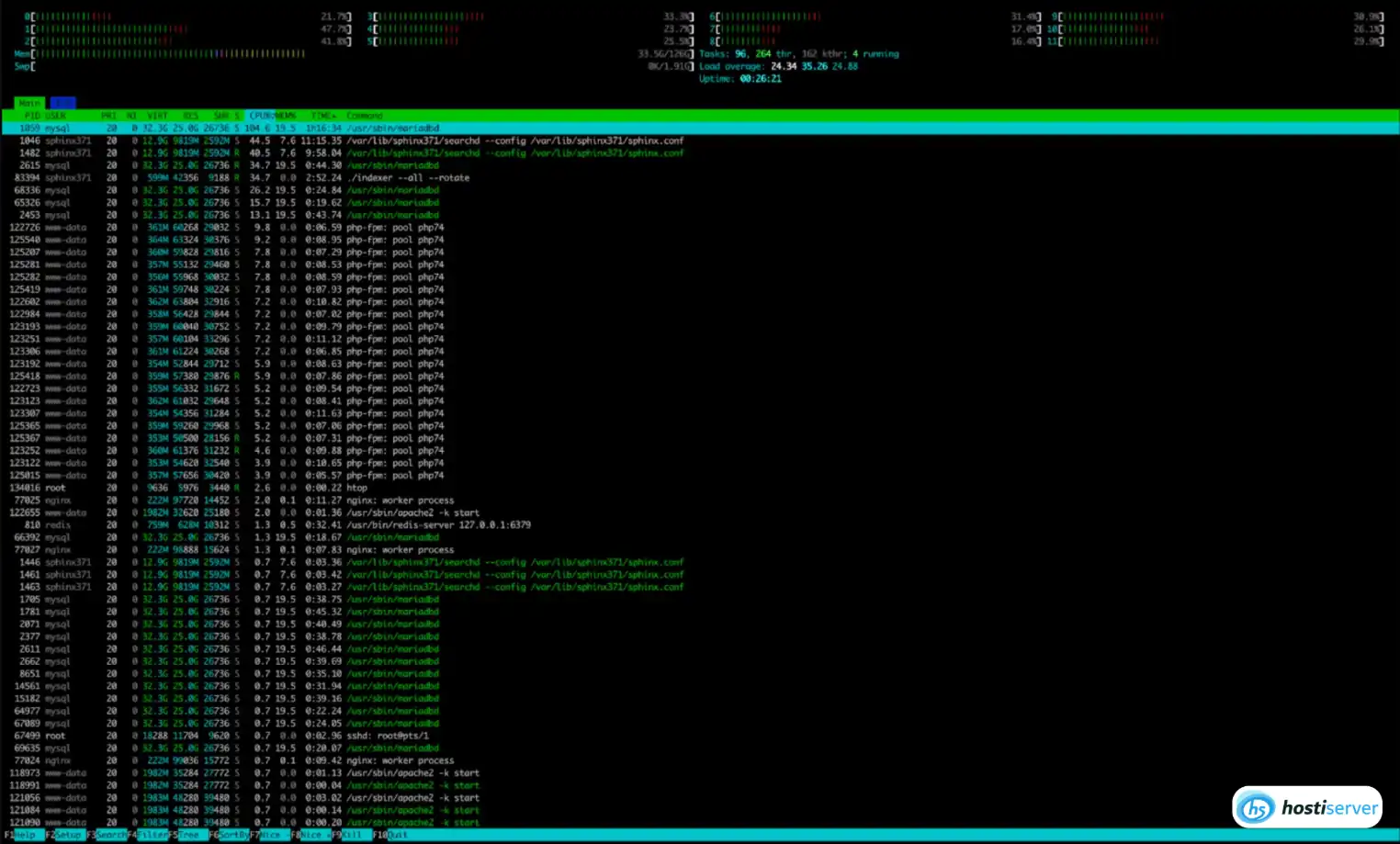Click the hostiserver logo badge
Screen dimensions: 1400x844
(1306, 806)
